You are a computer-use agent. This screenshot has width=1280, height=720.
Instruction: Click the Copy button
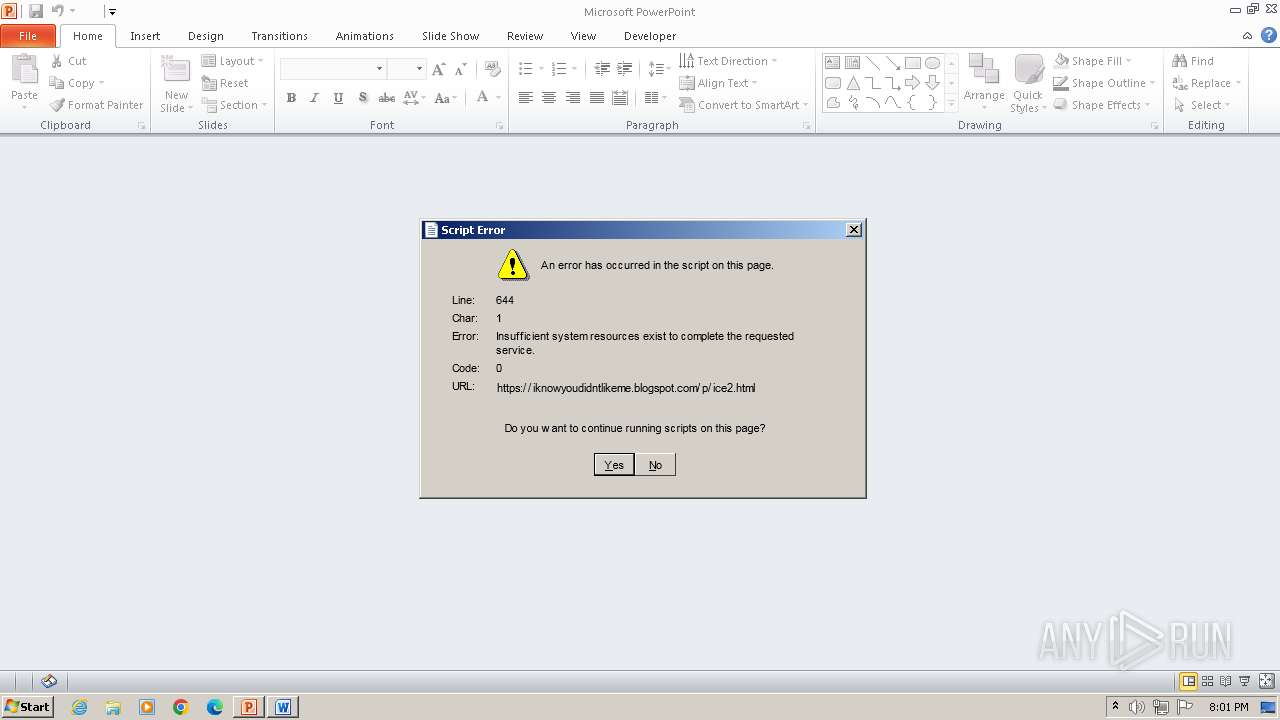click(x=77, y=83)
